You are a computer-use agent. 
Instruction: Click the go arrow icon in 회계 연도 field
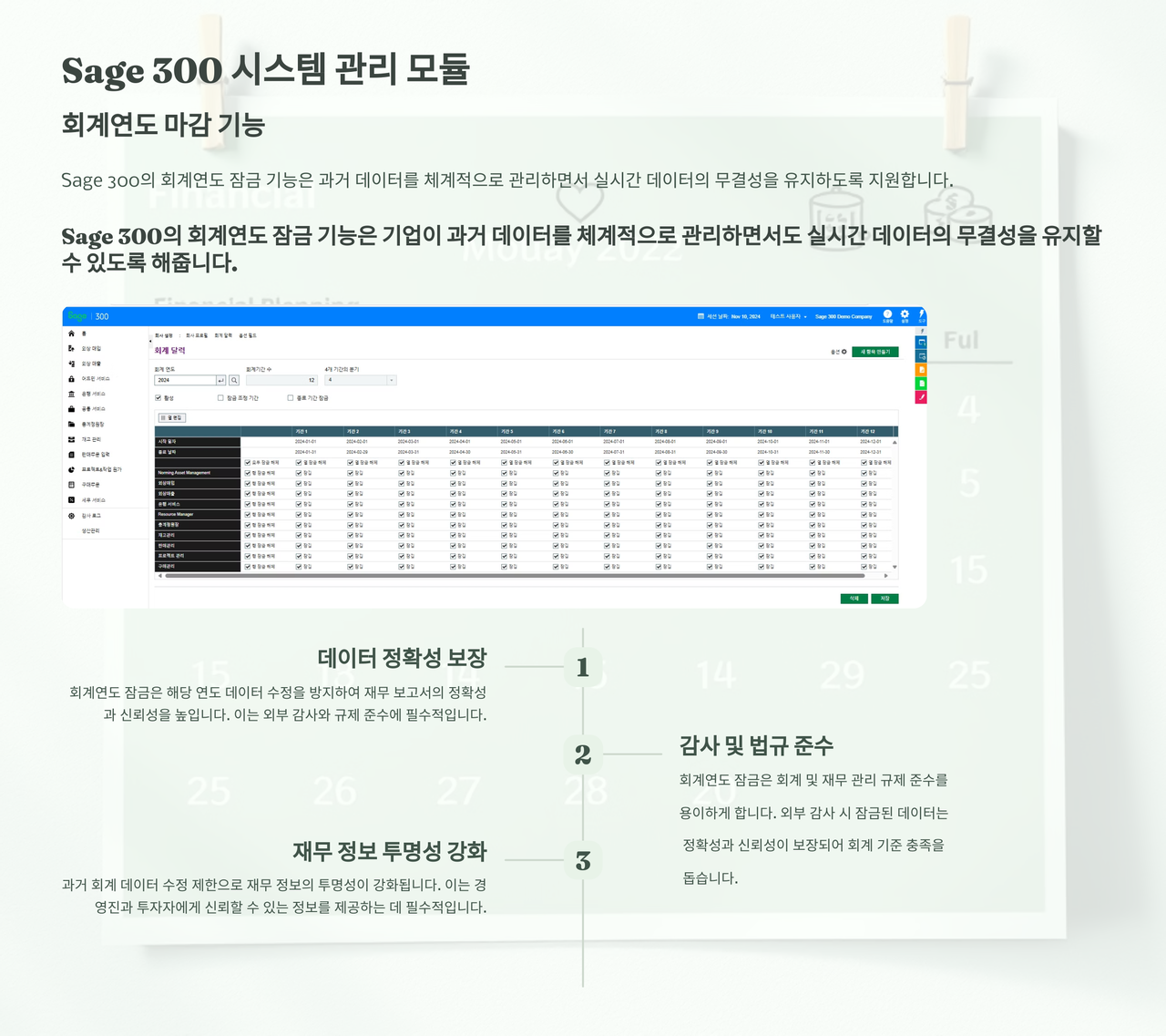pos(221,380)
